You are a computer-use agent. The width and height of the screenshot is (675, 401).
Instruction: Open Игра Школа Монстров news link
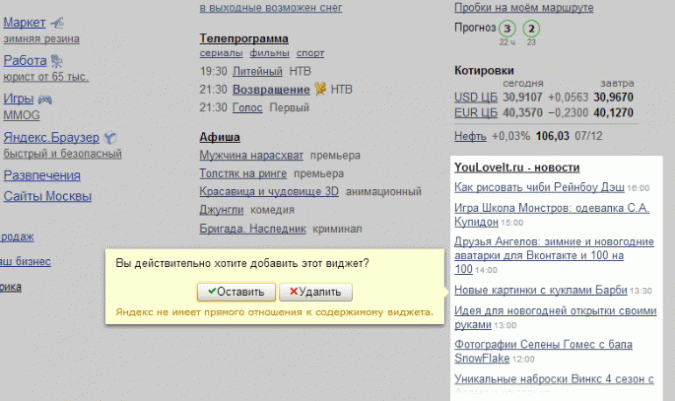pos(552,215)
